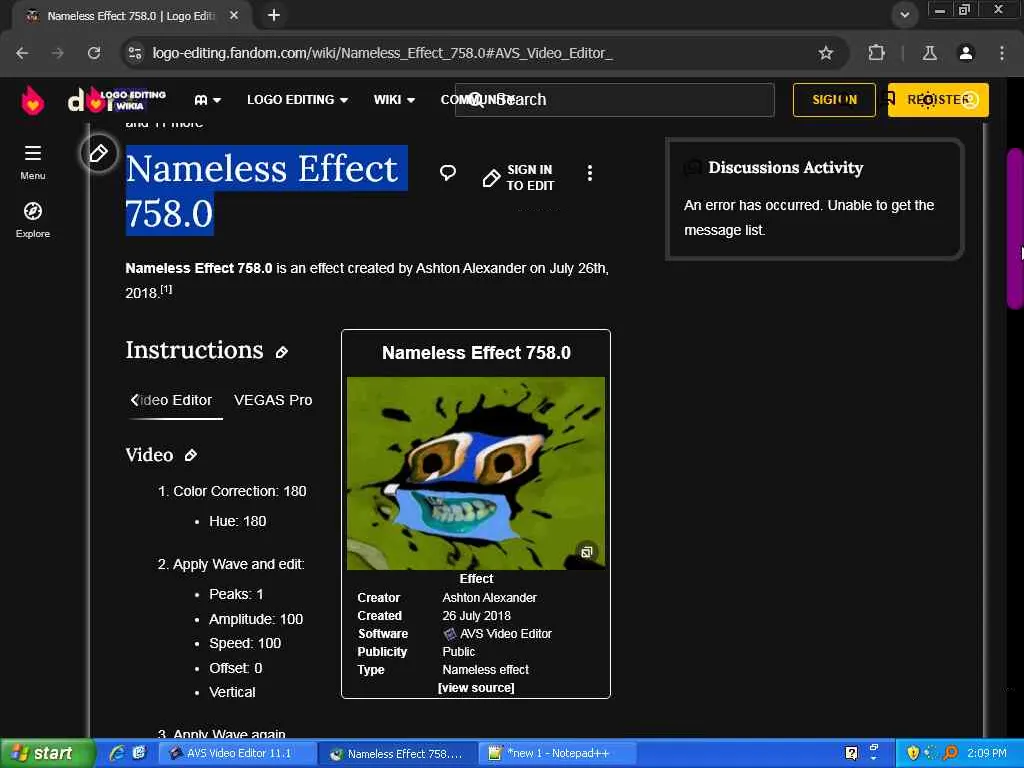The height and width of the screenshot is (768, 1024).
Task: Close the Nameless Effect 758.0 browser tab
Action: click(x=234, y=15)
